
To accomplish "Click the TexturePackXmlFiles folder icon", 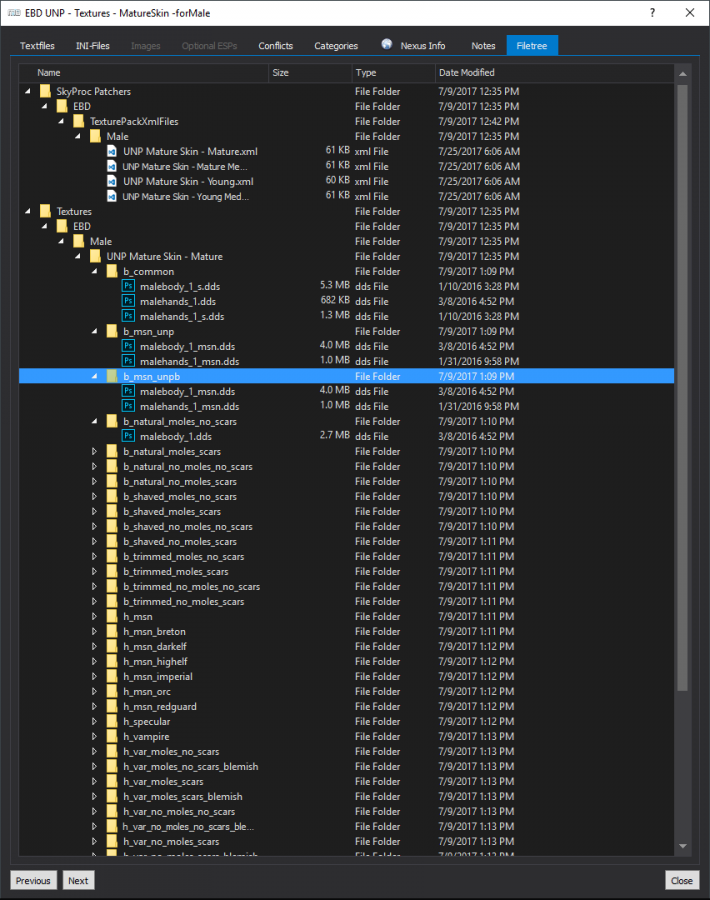I will (79, 121).
